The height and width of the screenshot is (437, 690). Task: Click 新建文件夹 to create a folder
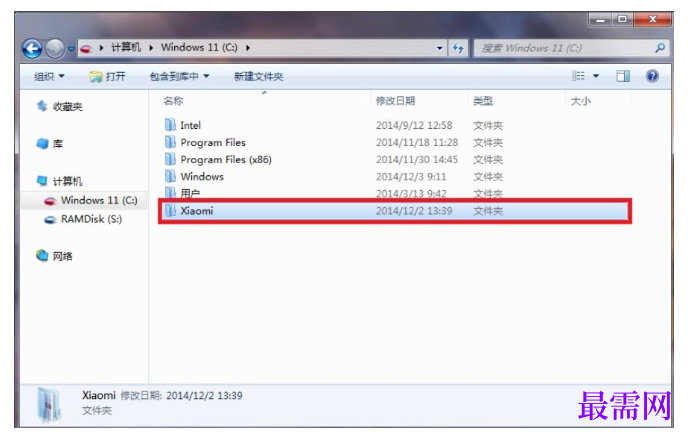[258, 77]
